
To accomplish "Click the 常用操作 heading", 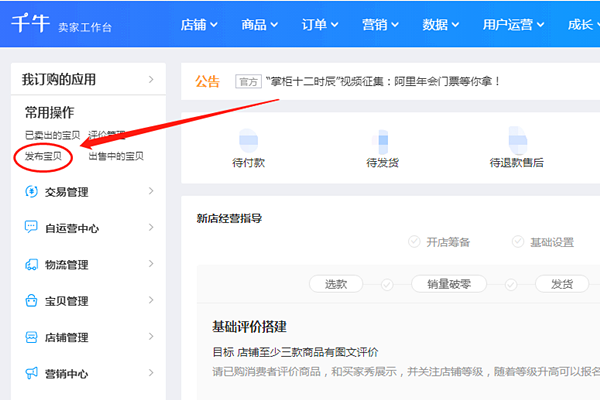I will 49,113.
